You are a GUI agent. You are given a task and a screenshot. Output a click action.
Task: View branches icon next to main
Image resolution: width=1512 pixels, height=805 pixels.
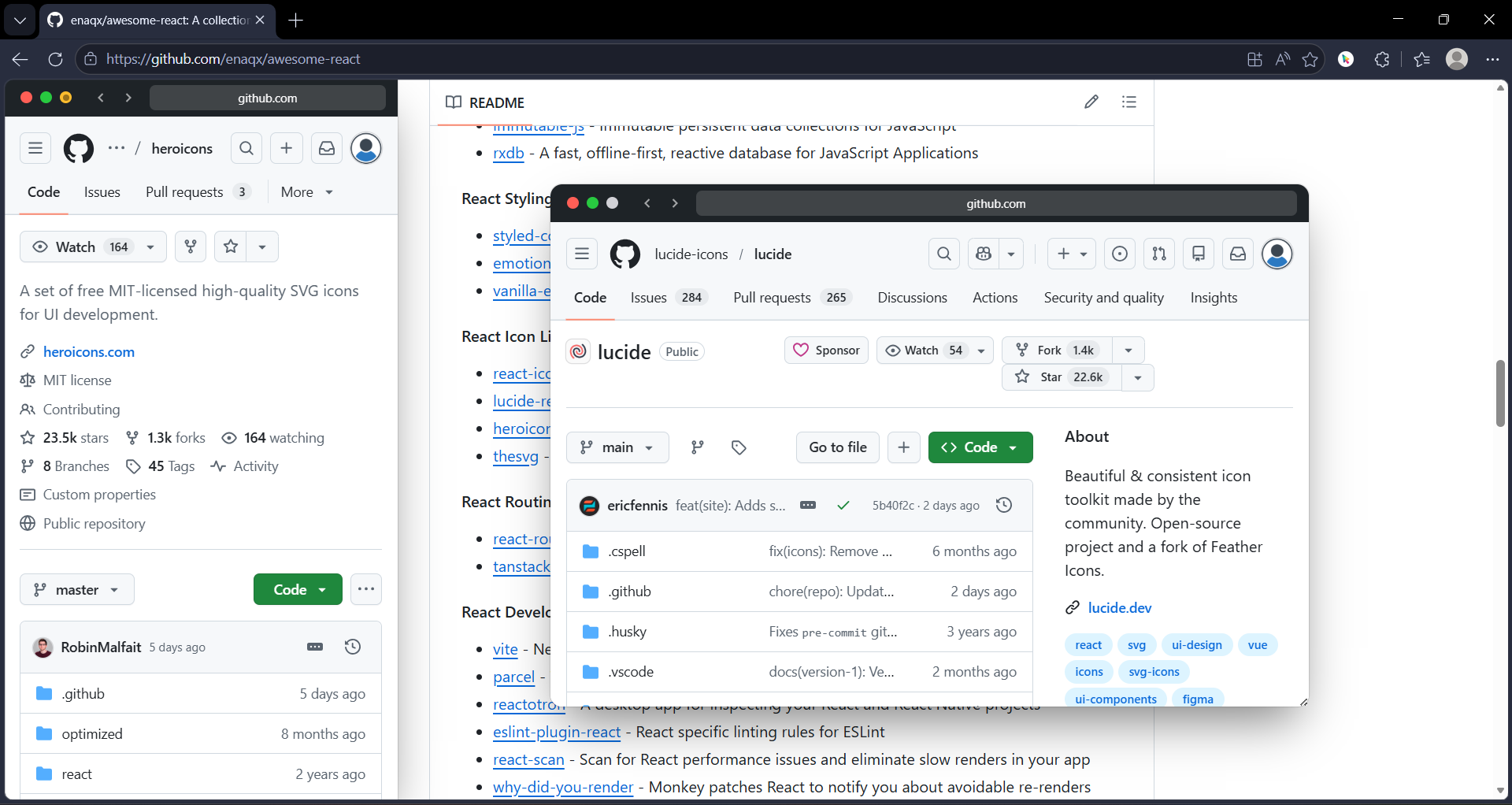[698, 447]
